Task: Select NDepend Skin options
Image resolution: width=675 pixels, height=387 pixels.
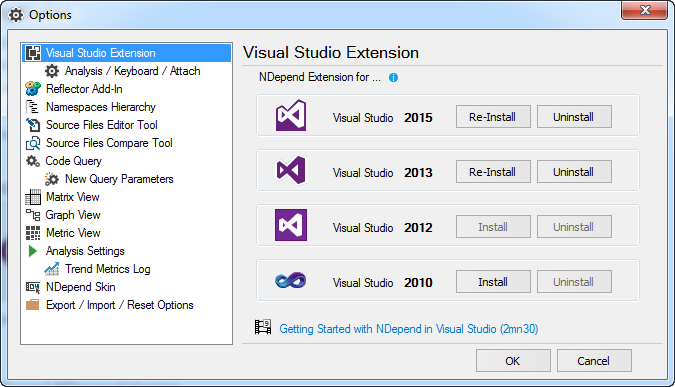Action: click(81, 287)
